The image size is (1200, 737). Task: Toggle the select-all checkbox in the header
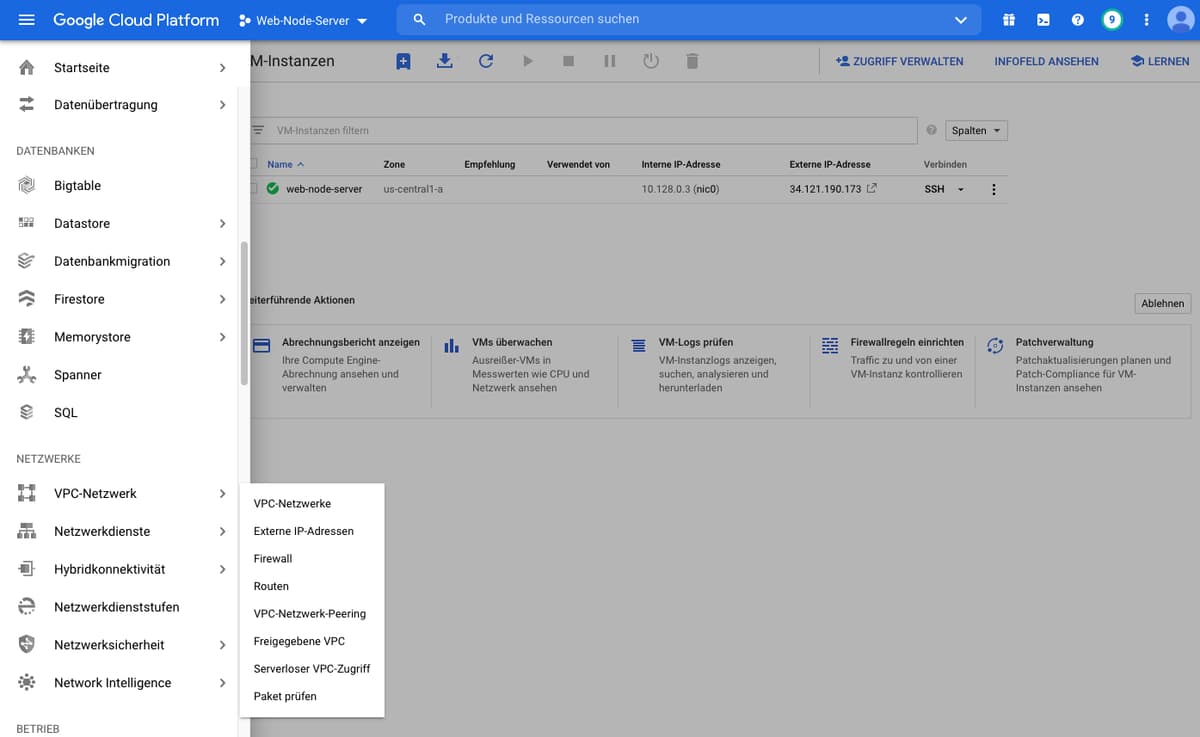(253, 164)
